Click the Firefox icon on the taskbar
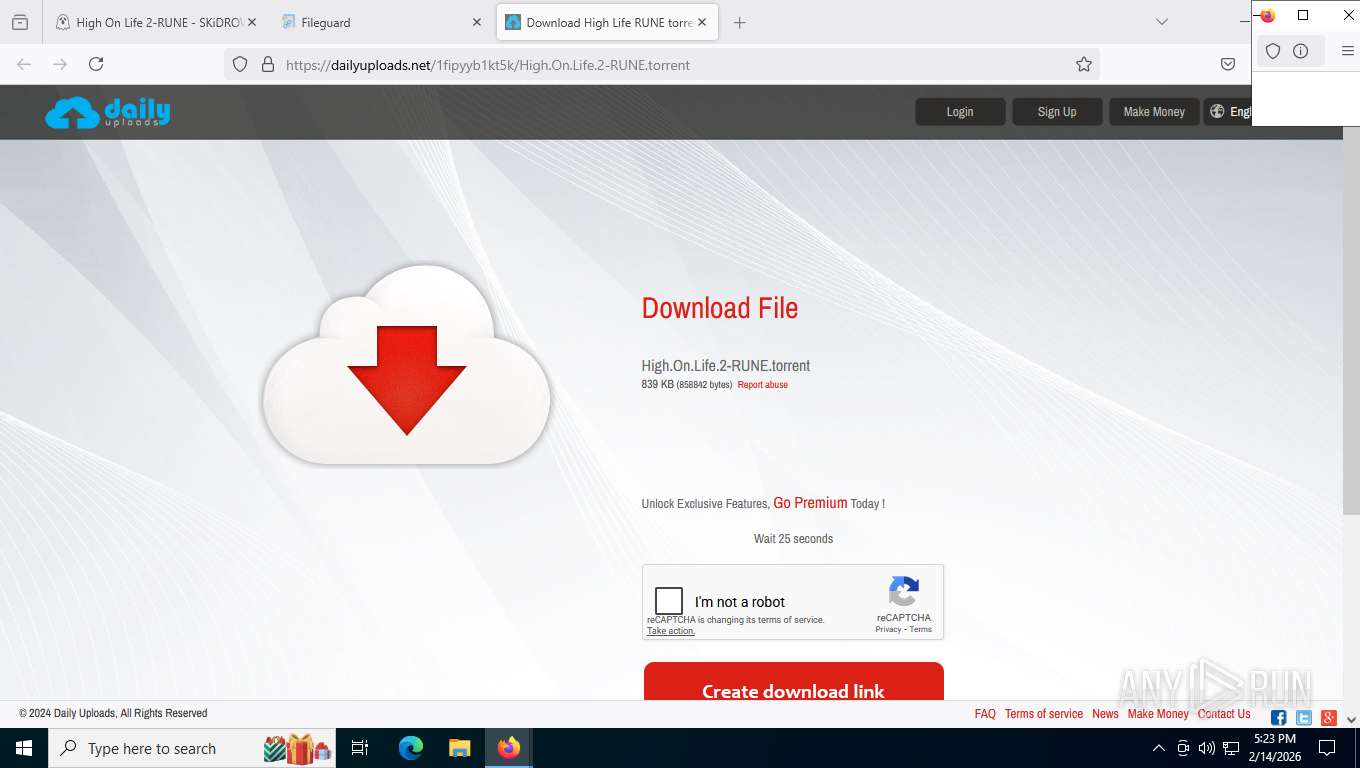 coord(508,748)
